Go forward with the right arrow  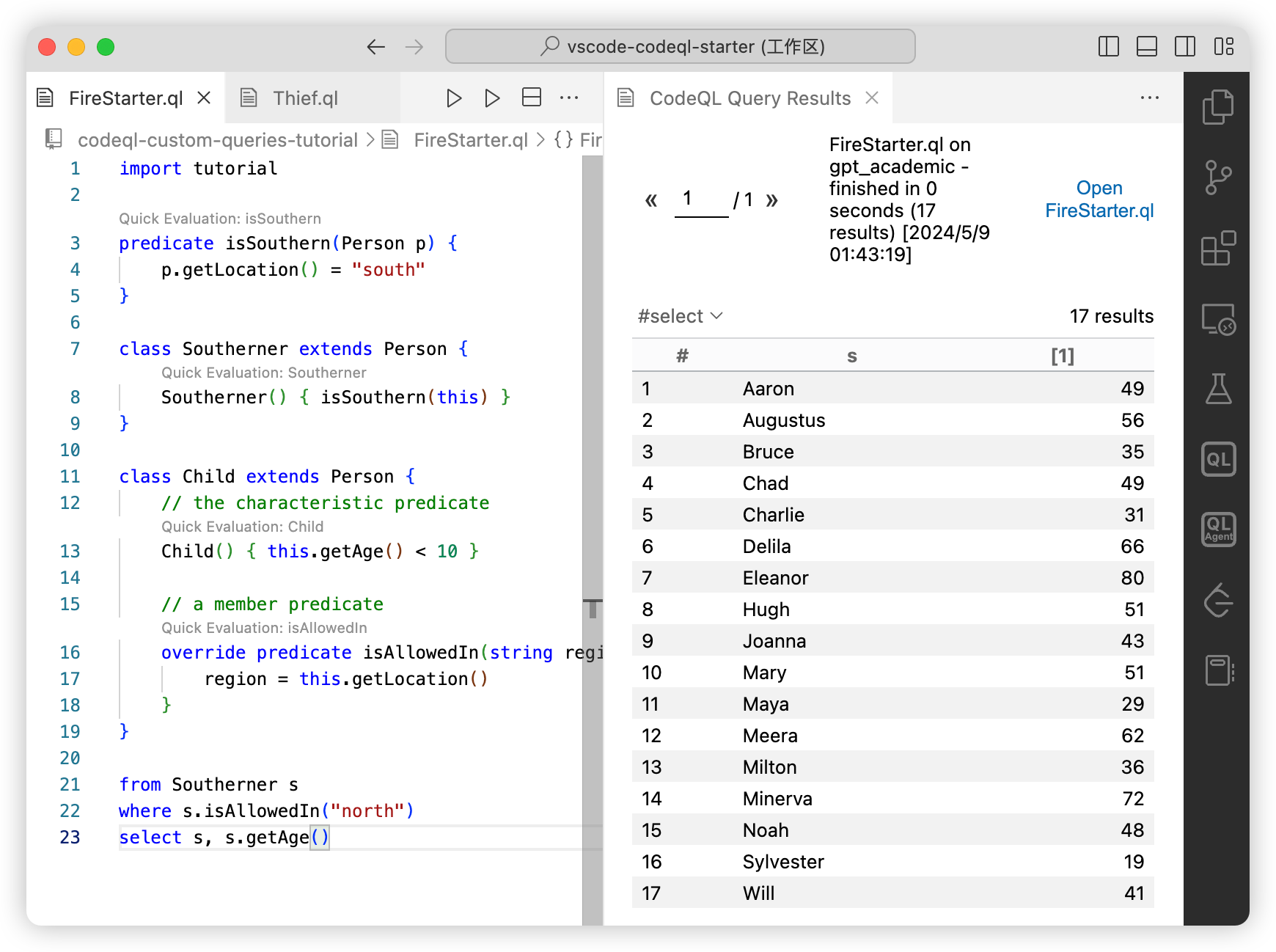414,47
